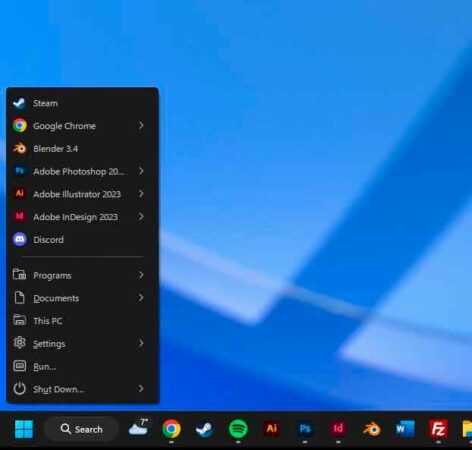Select Adobe Illustrator 2023 entry
The width and height of the screenshot is (472, 450).
pyautogui.click(x=82, y=194)
